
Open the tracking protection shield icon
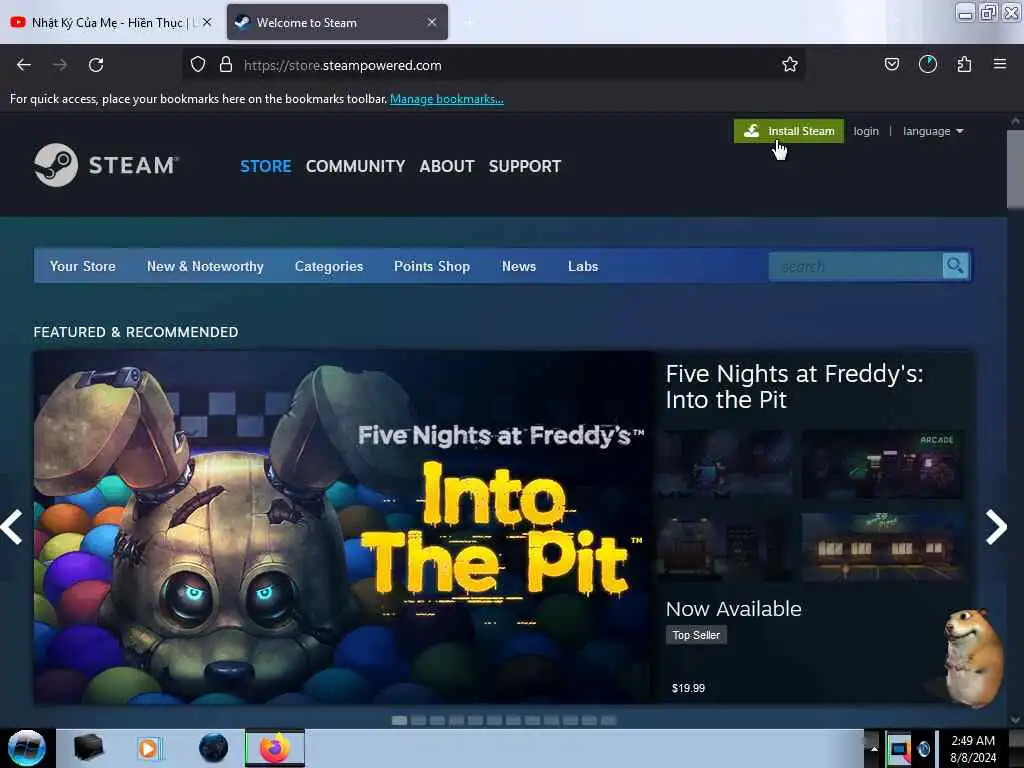click(x=198, y=65)
